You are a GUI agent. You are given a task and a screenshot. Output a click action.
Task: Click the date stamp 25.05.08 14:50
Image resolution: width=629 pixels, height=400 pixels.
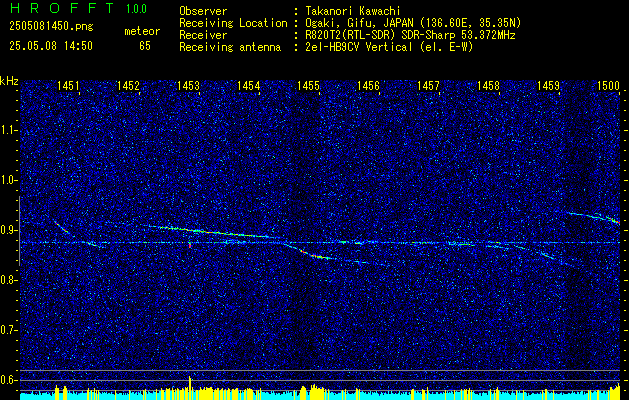coord(51,46)
